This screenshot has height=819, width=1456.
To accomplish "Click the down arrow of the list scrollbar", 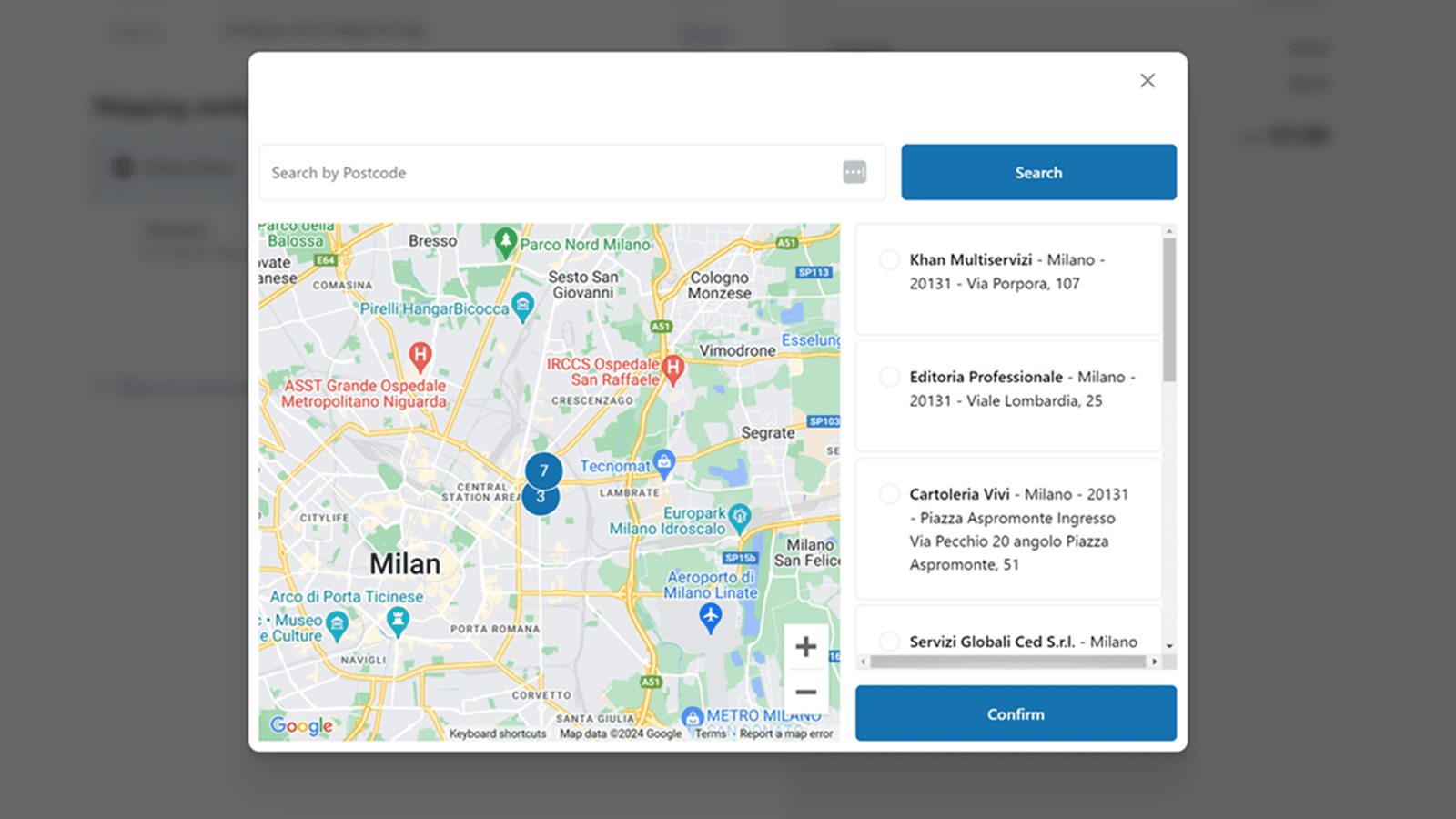I will (1169, 646).
